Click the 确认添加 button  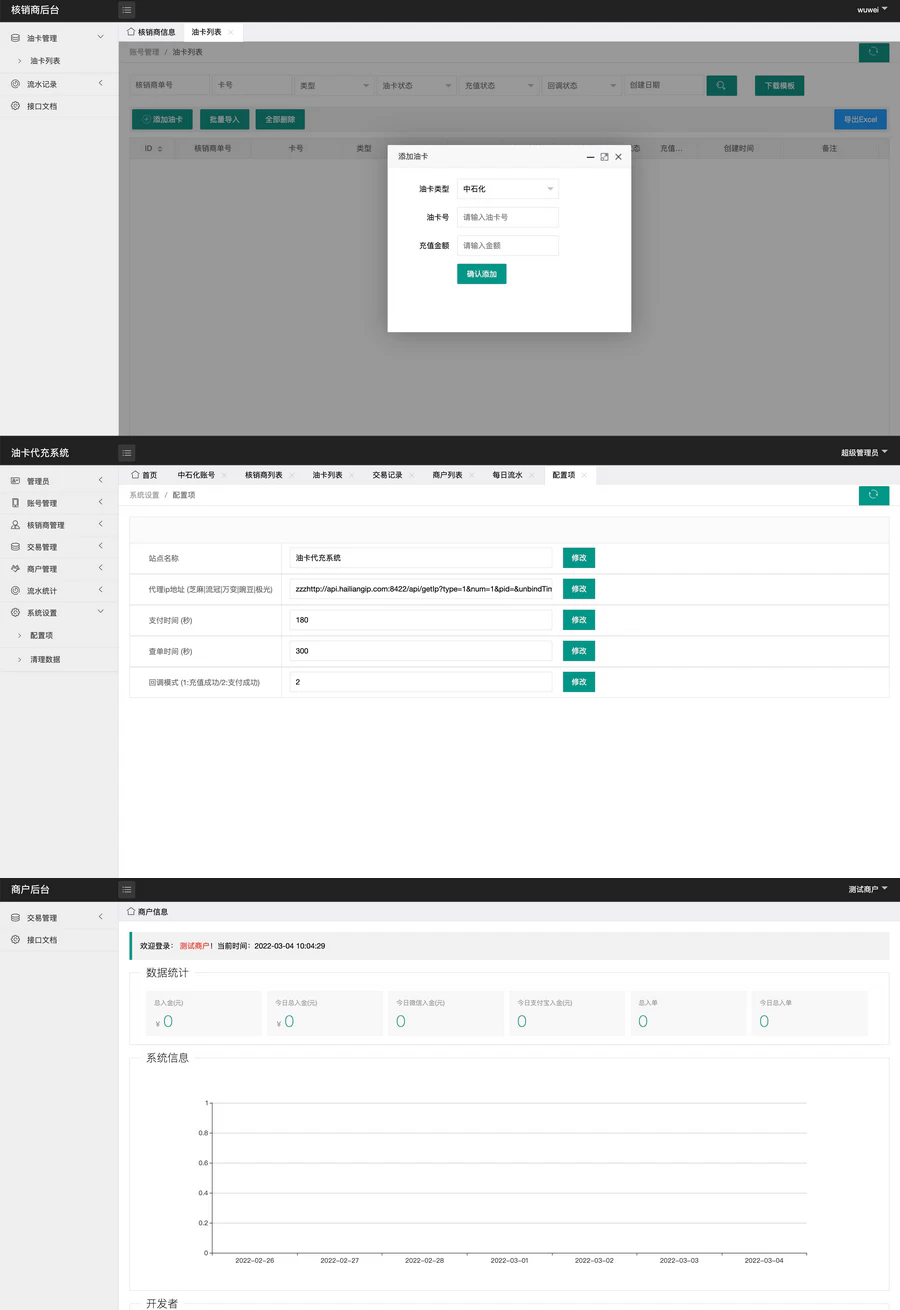pos(481,274)
